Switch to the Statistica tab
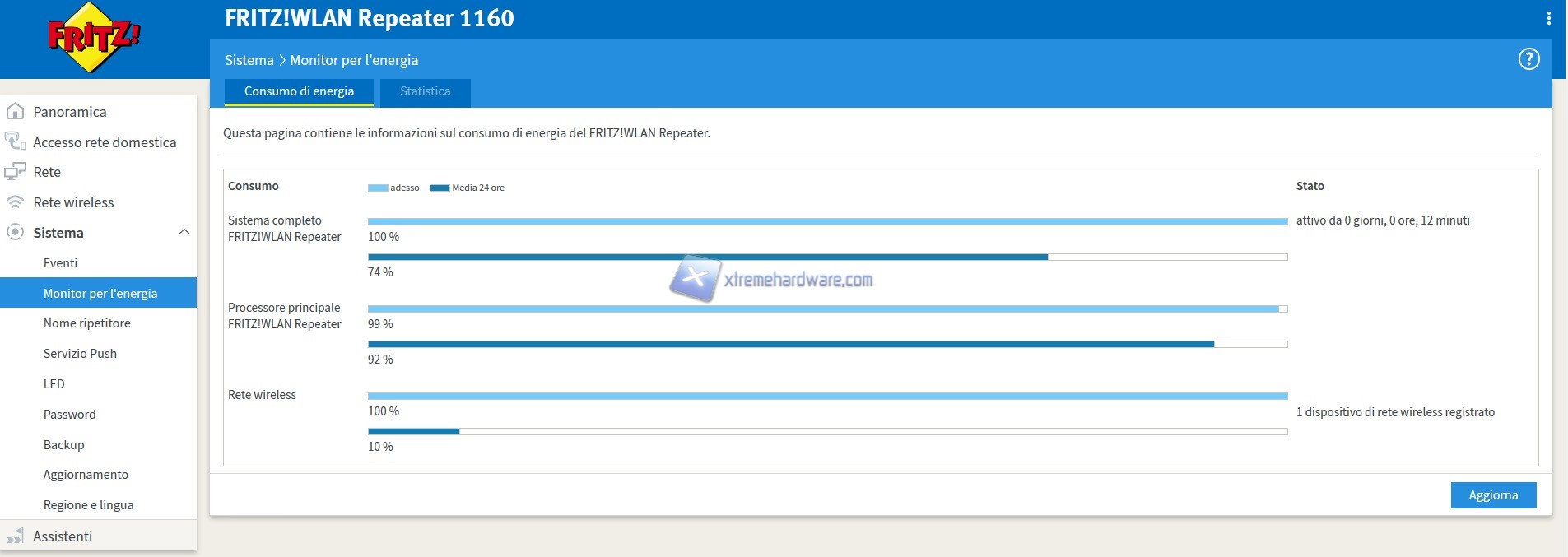This screenshot has width=1568, height=557. tap(425, 91)
